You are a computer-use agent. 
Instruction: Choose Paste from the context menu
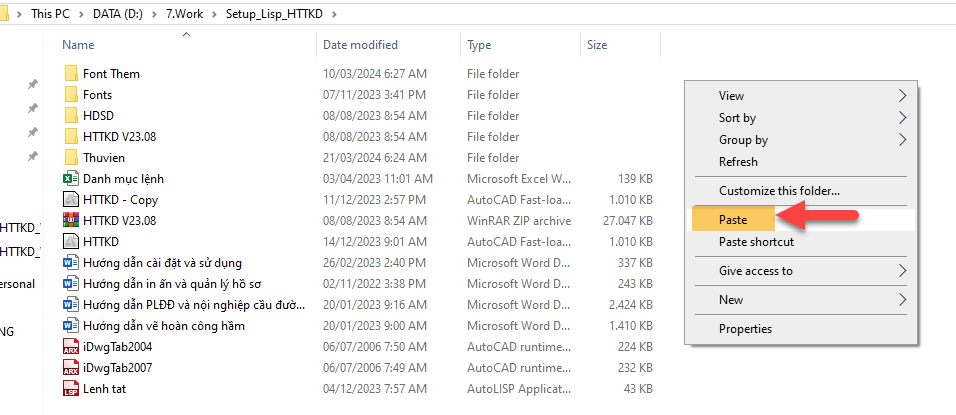point(733,220)
